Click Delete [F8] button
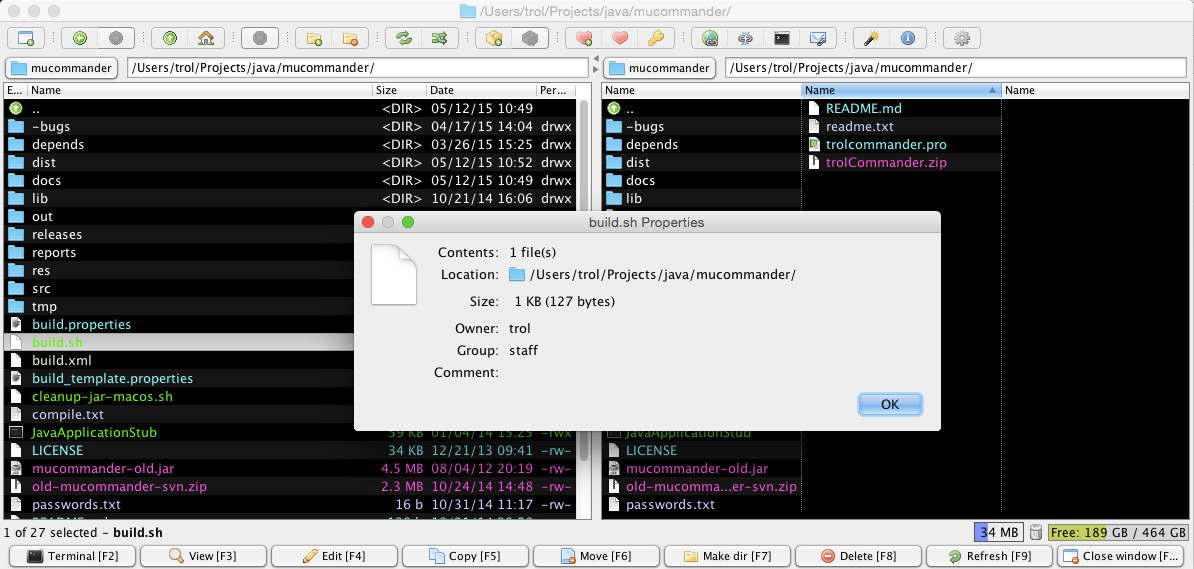 click(x=857, y=556)
